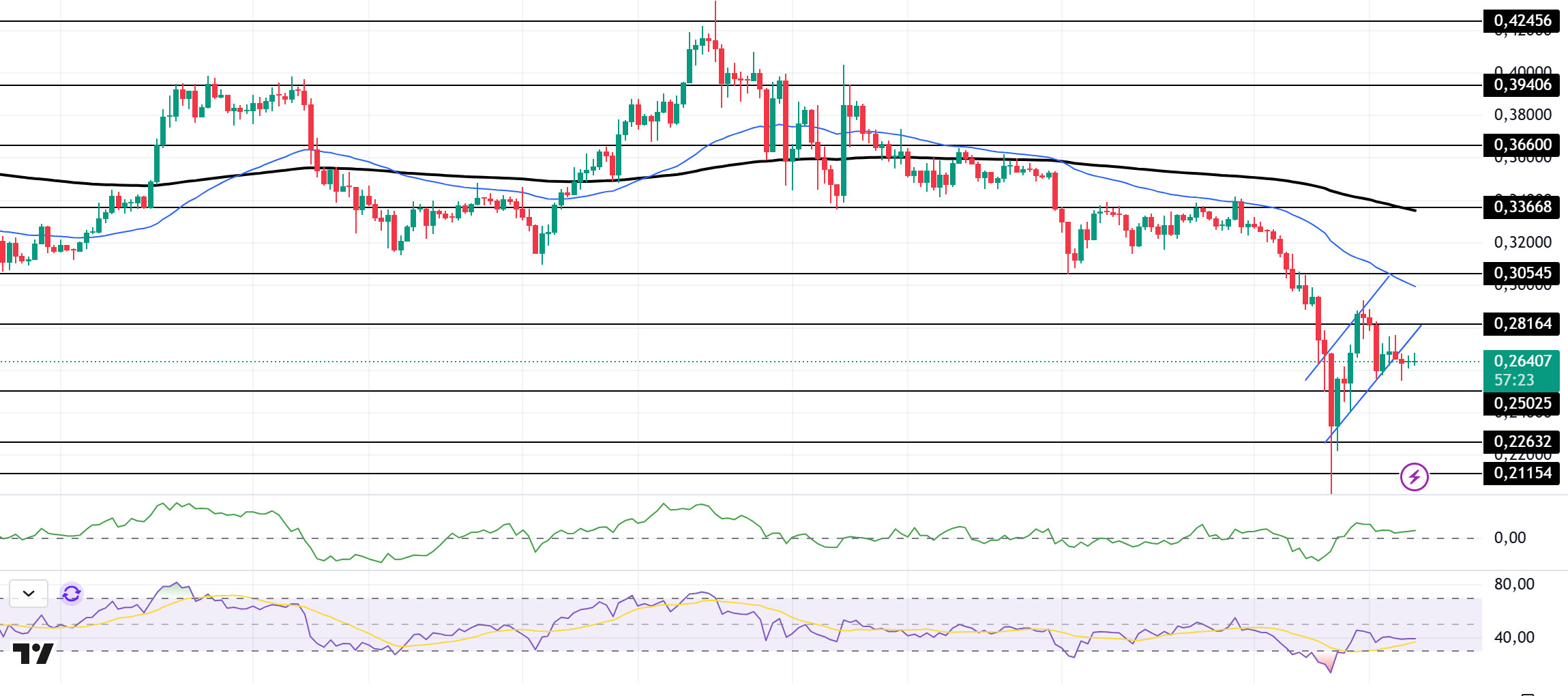
Task: Select the 0,30545 horizontal line price label
Action: 1522,273
